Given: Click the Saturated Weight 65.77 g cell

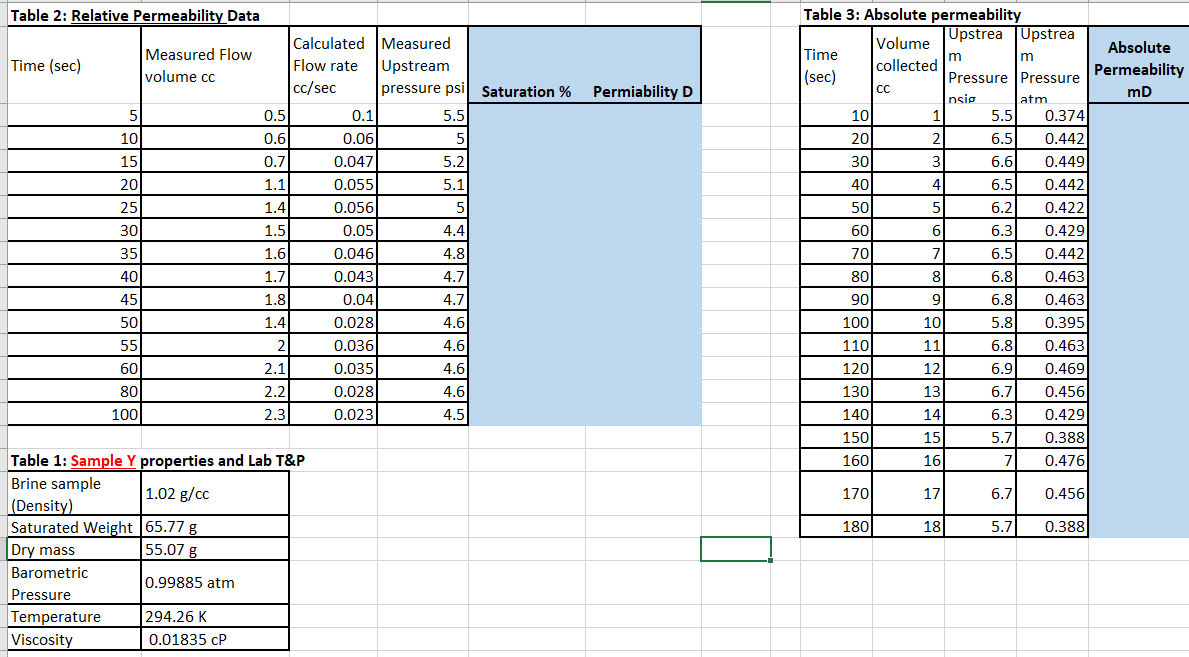Looking at the screenshot, I should [x=213, y=527].
